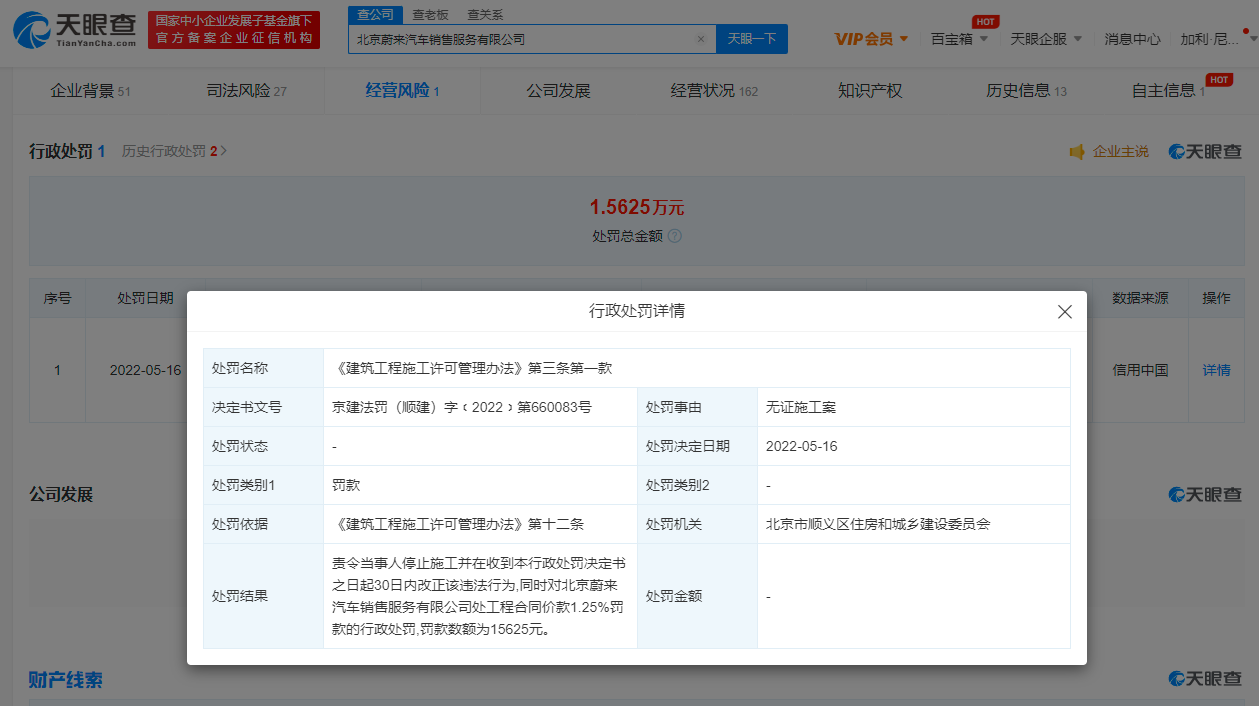Select the 知识产权 tab
The image size is (1259, 706).
click(870, 91)
